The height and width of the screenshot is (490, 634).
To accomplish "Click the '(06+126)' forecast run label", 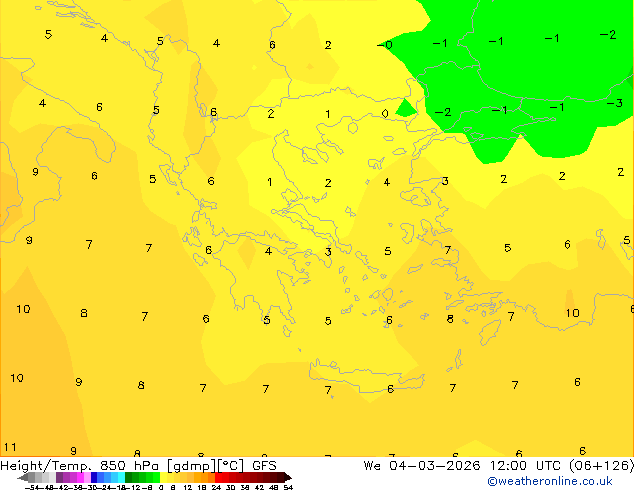I will tap(602, 466).
